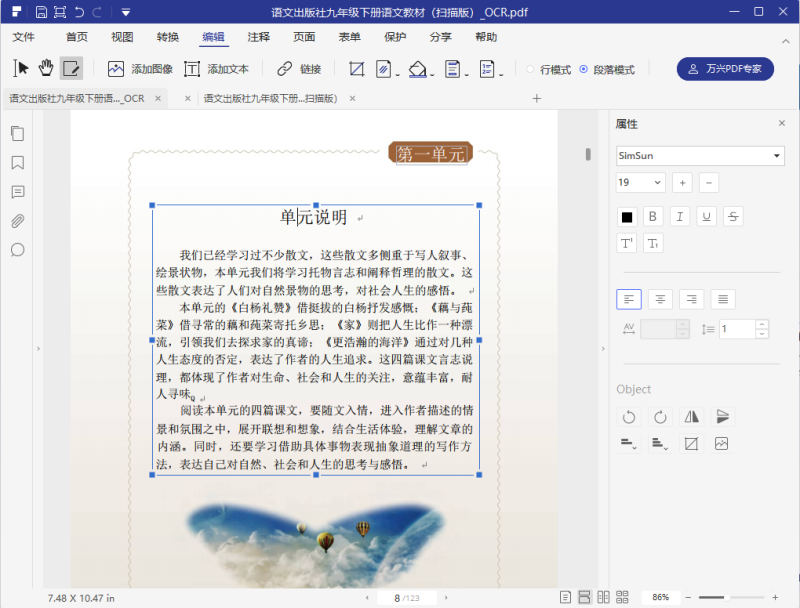The height and width of the screenshot is (608, 800).
Task: Switch to the second 扫描版 document tab
Action: [270, 98]
